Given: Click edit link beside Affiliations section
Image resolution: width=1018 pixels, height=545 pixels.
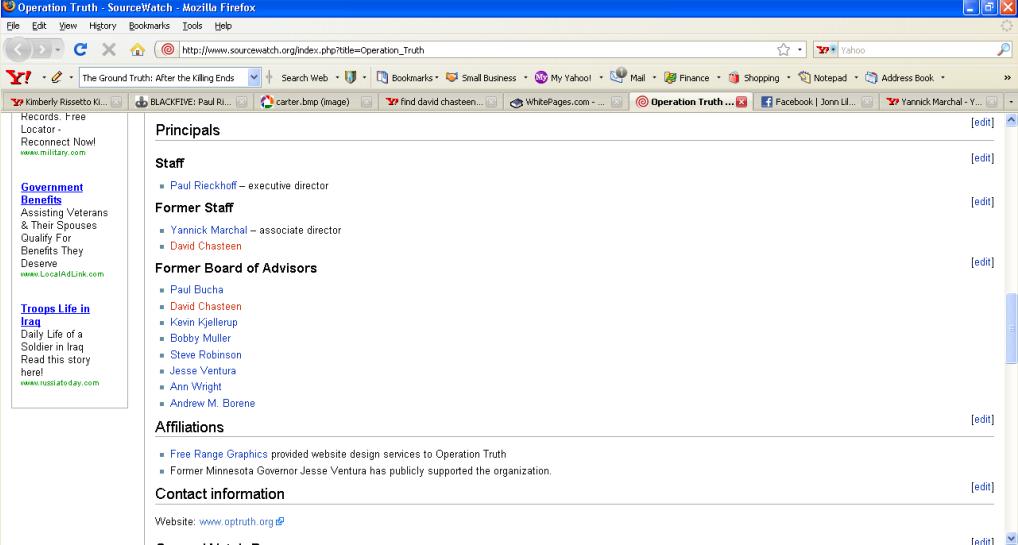Looking at the screenshot, I should 982,419.
